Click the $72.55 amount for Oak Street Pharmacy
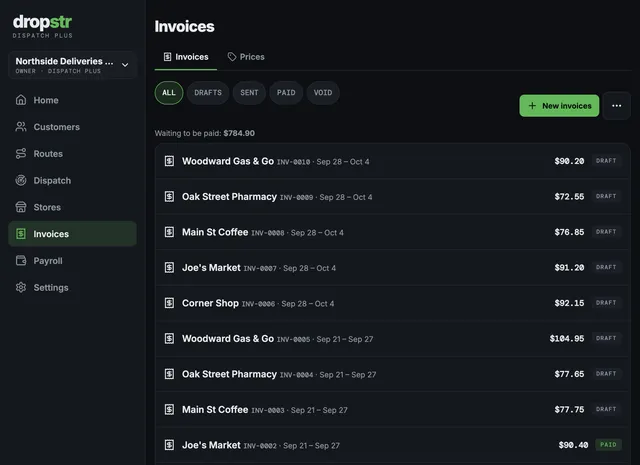This screenshot has width=640, height=465. (x=569, y=196)
